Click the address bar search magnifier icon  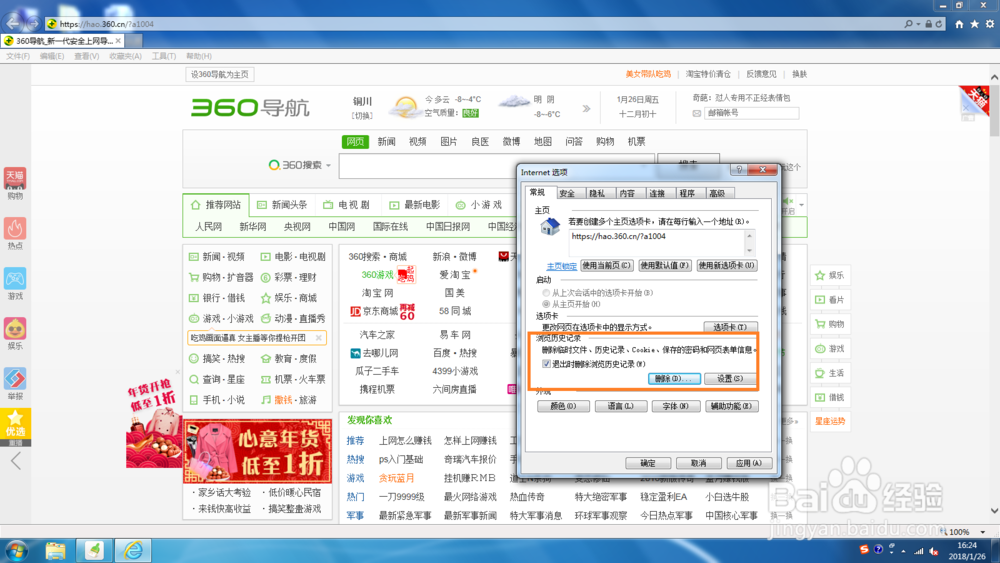coord(908,24)
